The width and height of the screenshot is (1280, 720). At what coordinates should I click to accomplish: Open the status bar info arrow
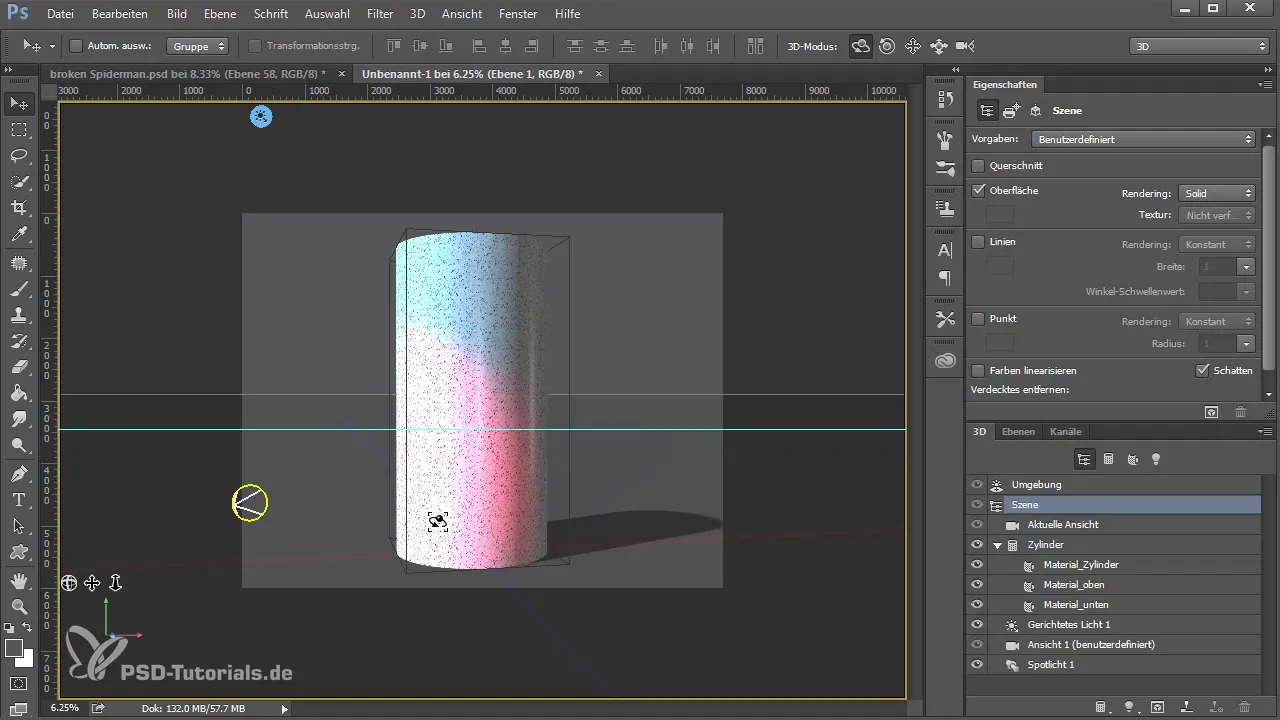pyautogui.click(x=284, y=709)
